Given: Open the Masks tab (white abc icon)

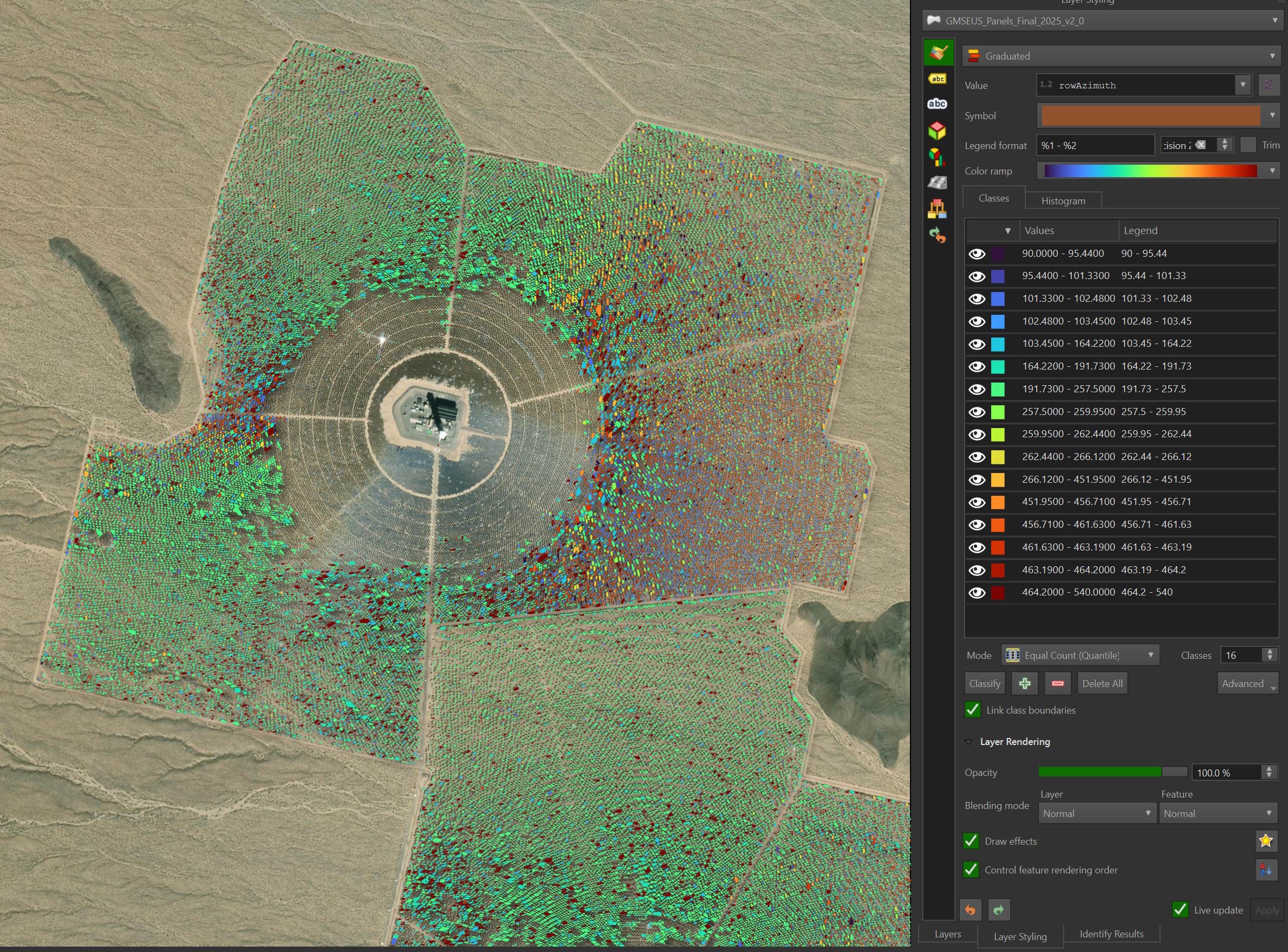Looking at the screenshot, I should click(x=937, y=103).
